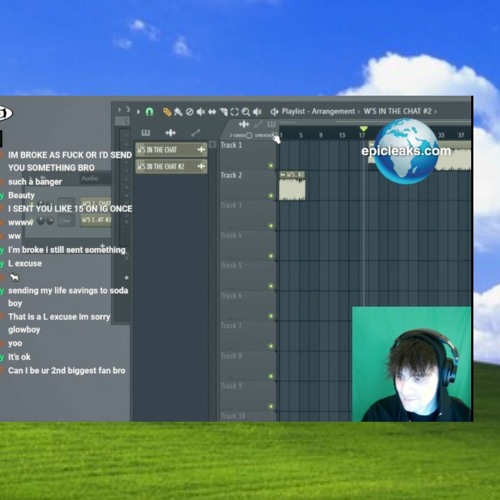Click the webcam feed thumbnail
Viewport: 500px width, 500px height.
(412, 364)
